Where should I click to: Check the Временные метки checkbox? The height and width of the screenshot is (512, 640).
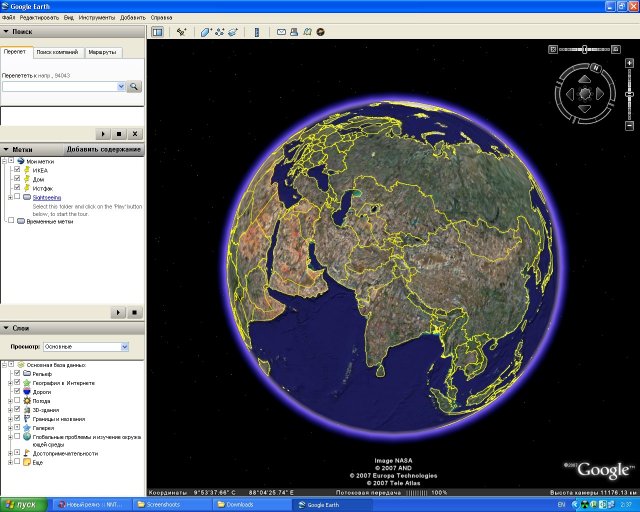tap(11, 220)
